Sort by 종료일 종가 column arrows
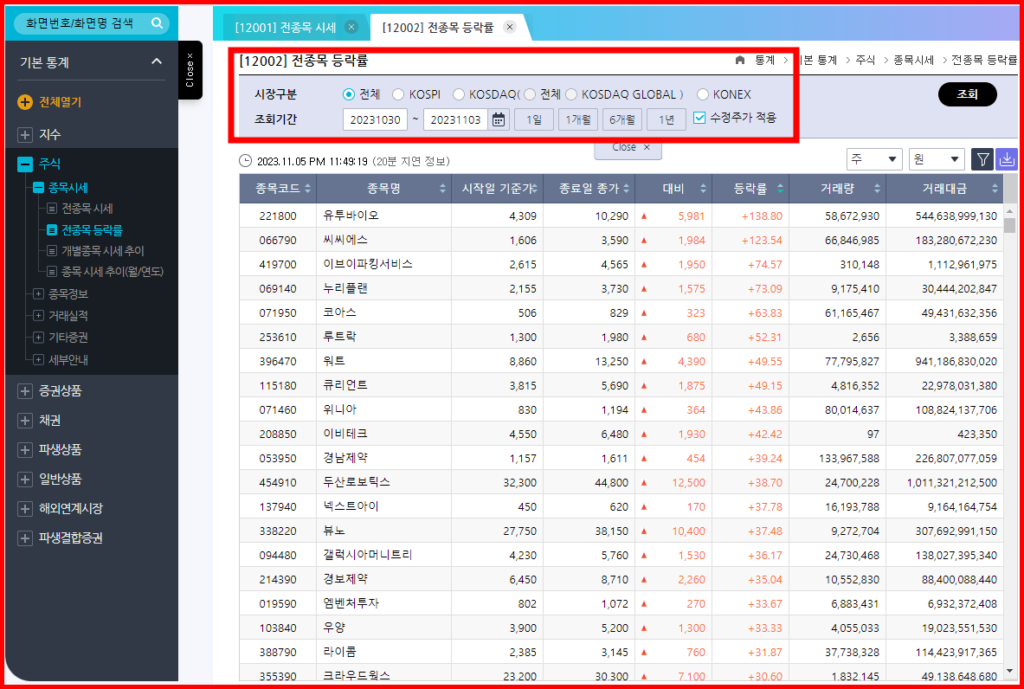 [x=626, y=189]
